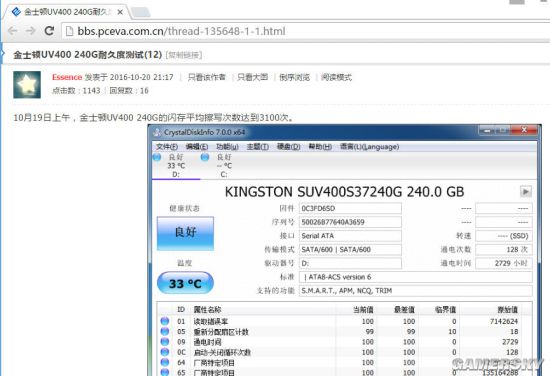Click the 阅读模式 link
This screenshot has height=376, width=550.
click(336, 77)
